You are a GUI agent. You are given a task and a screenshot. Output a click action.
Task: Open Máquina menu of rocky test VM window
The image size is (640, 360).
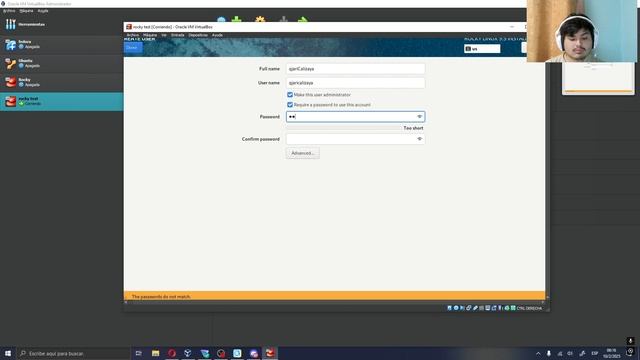150,35
